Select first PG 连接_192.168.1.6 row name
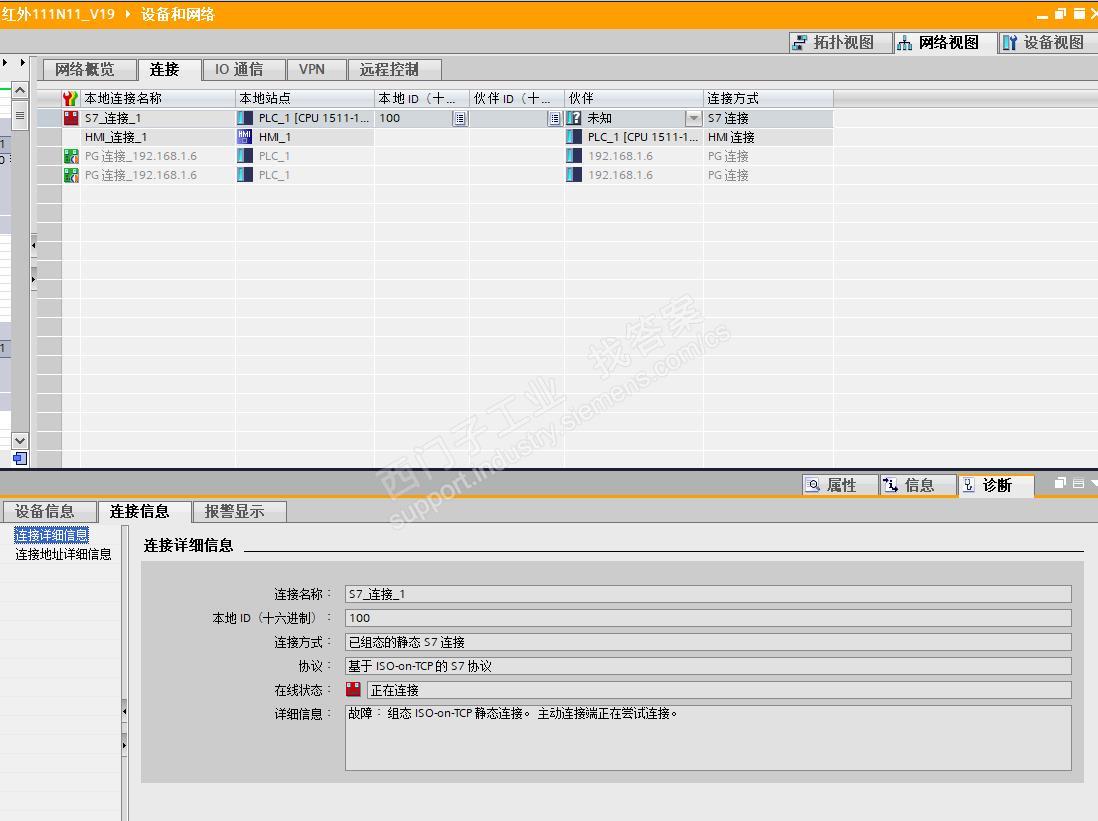 tap(141, 156)
